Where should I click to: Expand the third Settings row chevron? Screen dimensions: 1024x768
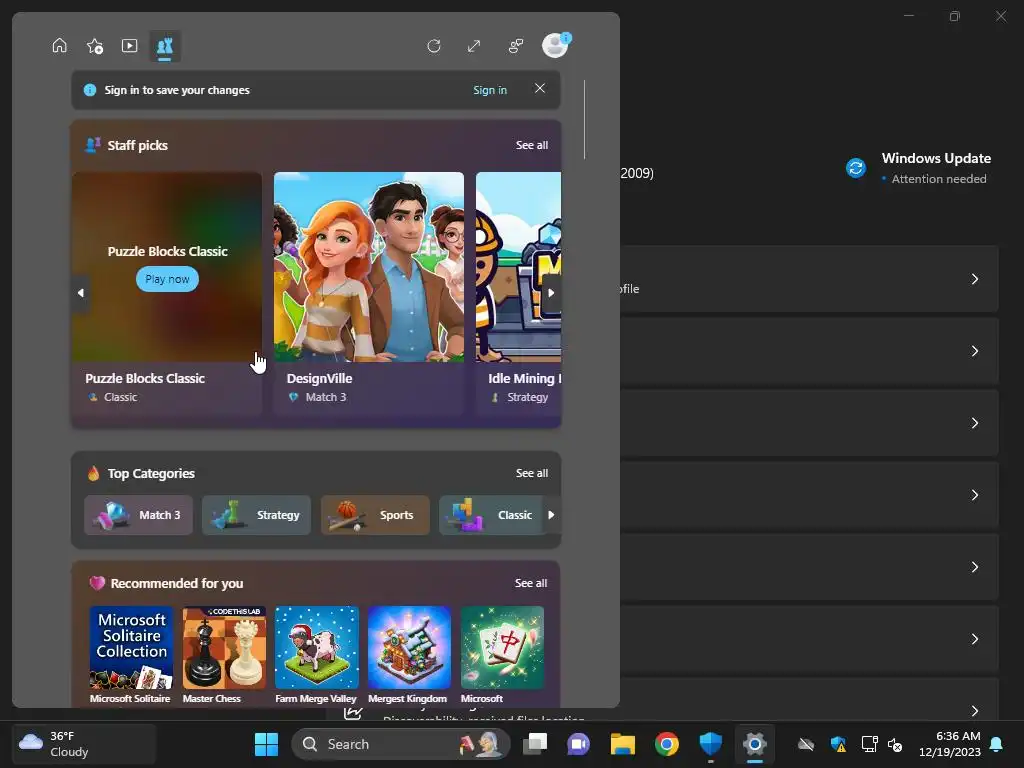click(x=974, y=423)
